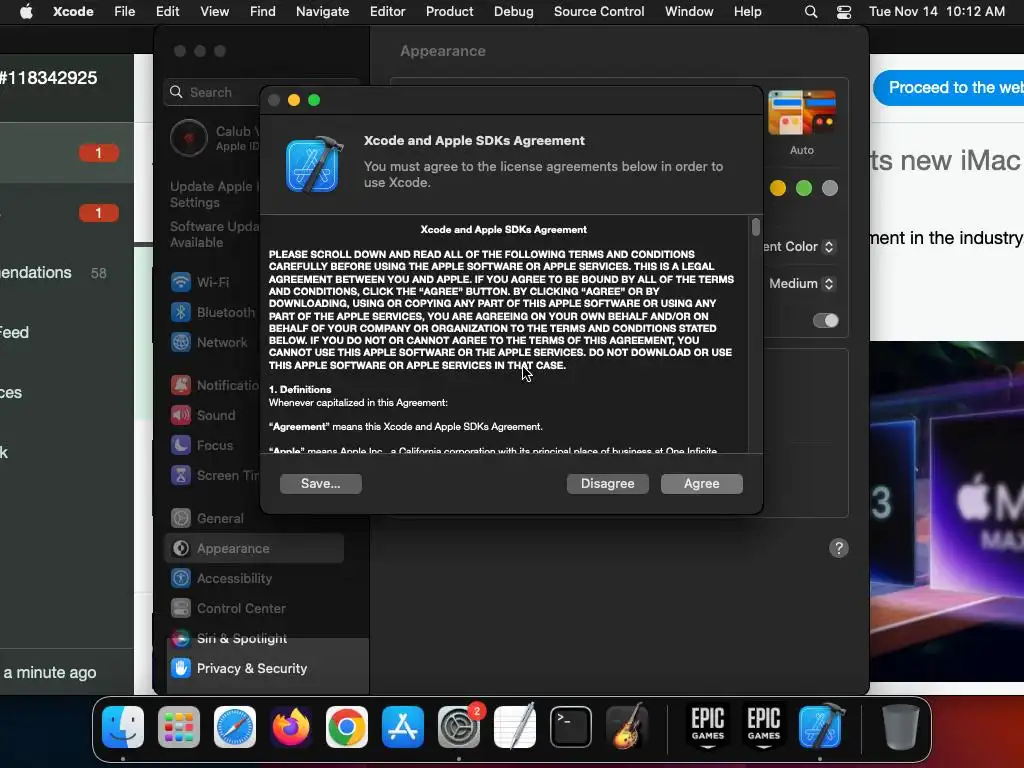
Task: Open TextEdit from the Dock
Action: pyautogui.click(x=515, y=727)
